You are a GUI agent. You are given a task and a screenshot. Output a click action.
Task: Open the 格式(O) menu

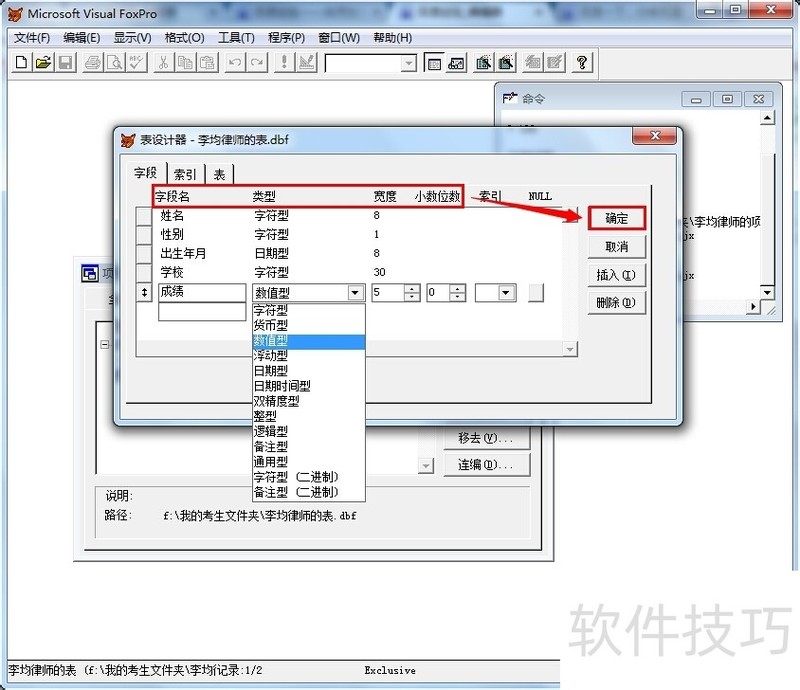[185, 38]
